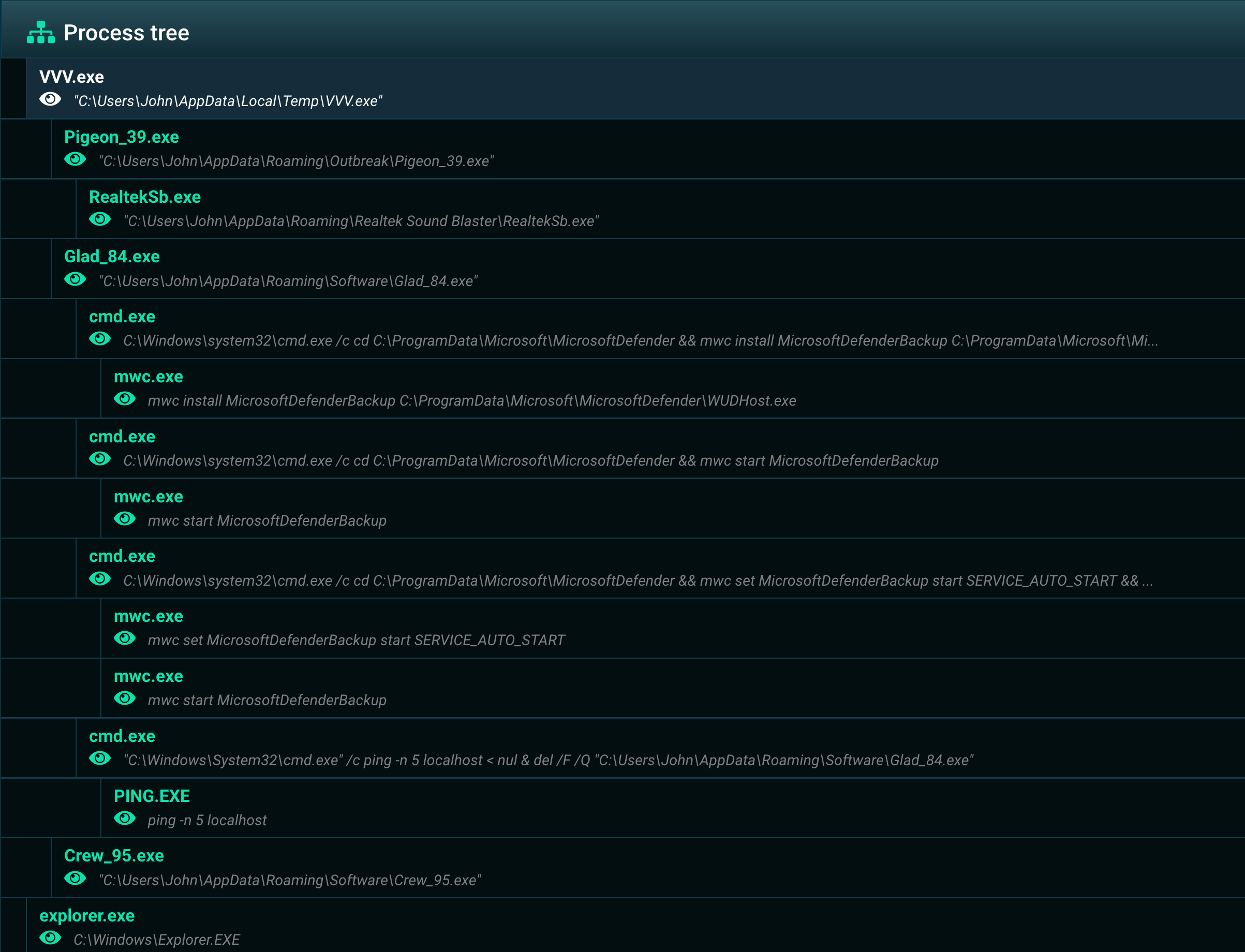1245x952 pixels.
Task: Click the ping and del Glad_84.exe command line
Action: point(549,761)
